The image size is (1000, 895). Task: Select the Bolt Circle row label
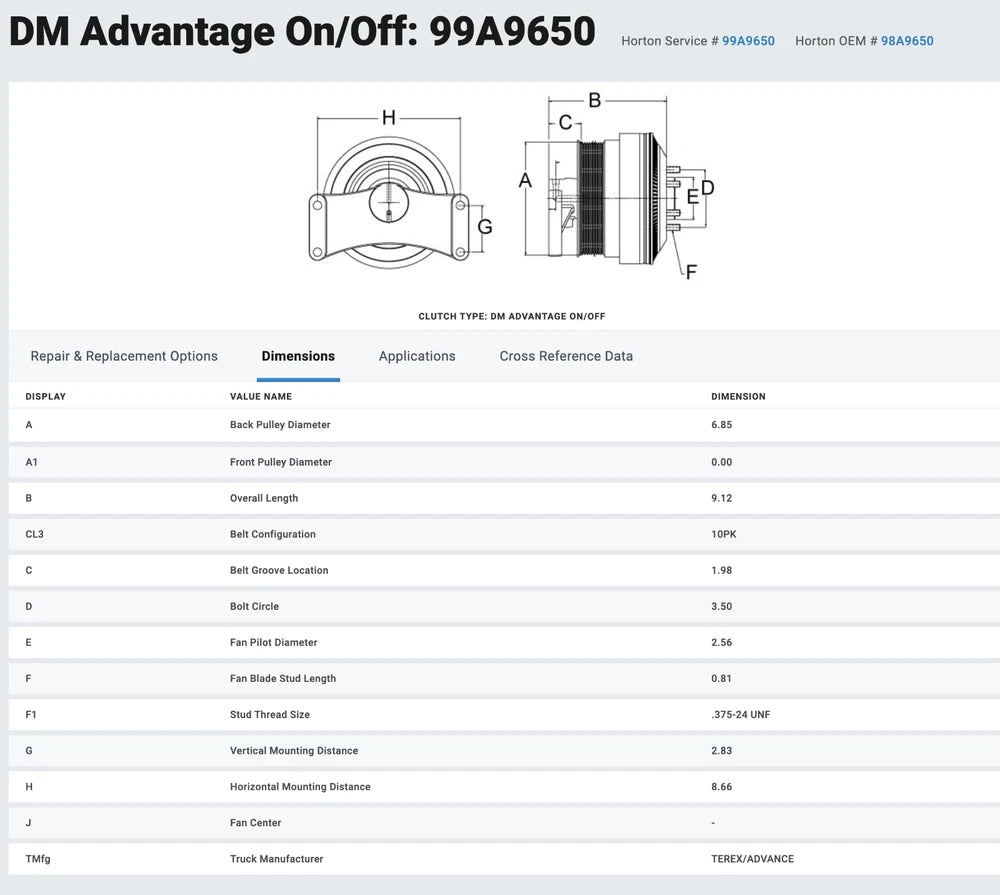click(254, 606)
